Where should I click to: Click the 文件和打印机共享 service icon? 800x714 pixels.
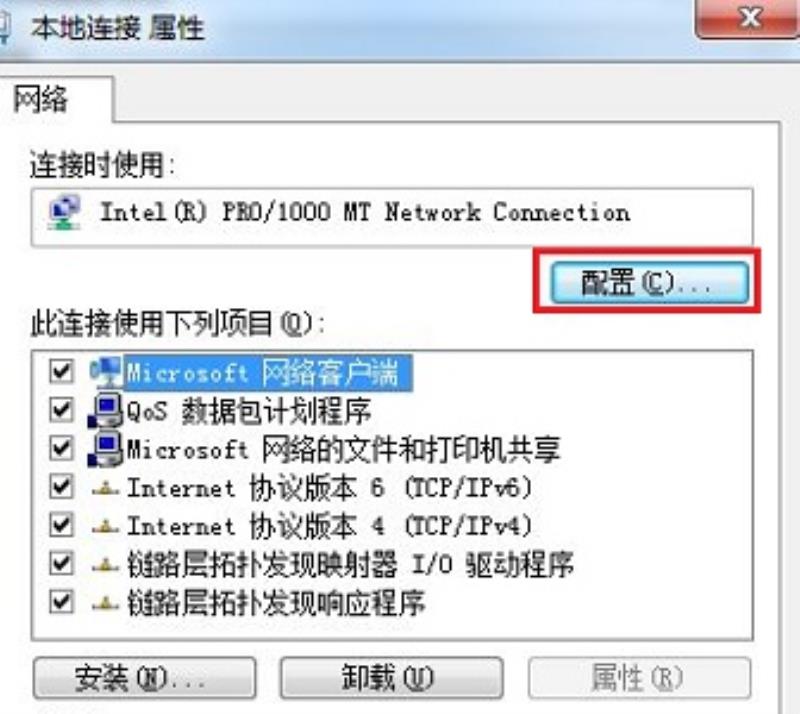click(x=106, y=449)
